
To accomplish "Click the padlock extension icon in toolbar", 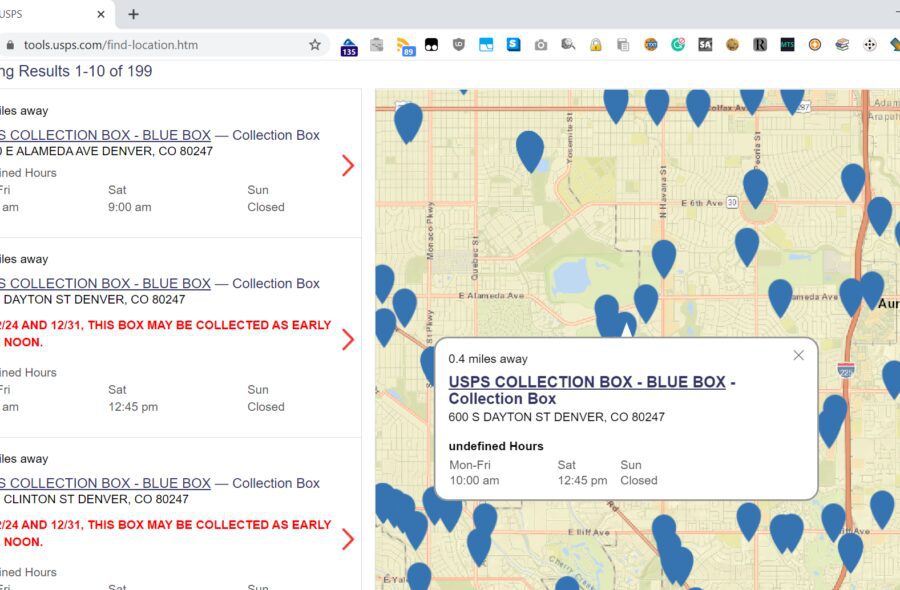I will (x=596, y=45).
